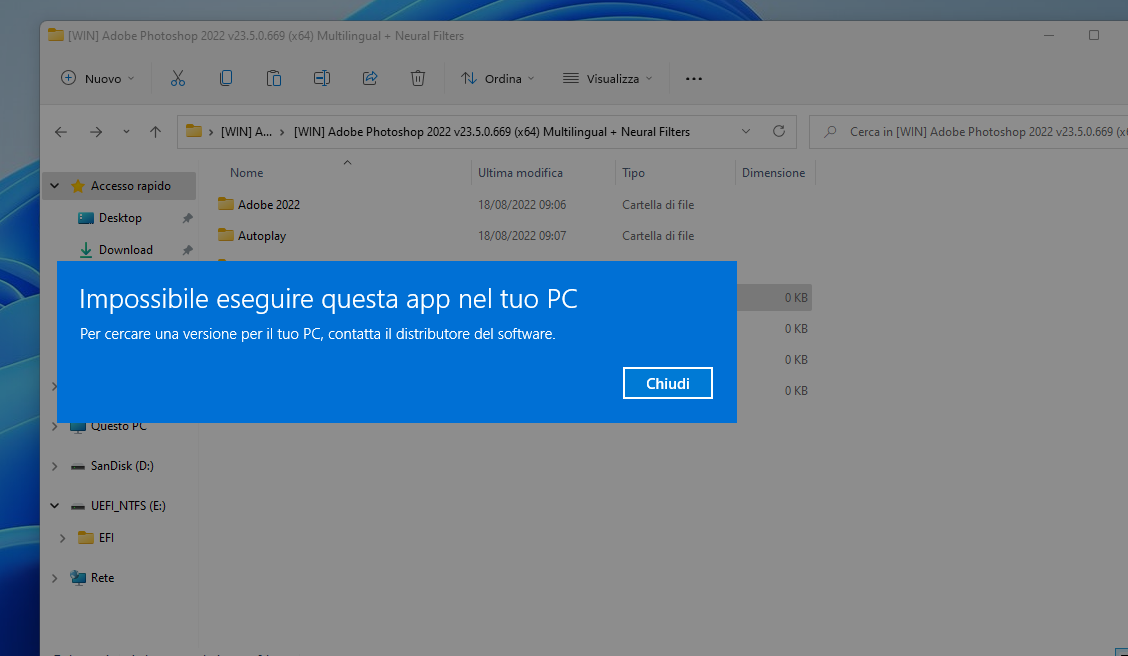Click the Delete trash icon
This screenshot has width=1128, height=656.
click(418, 78)
